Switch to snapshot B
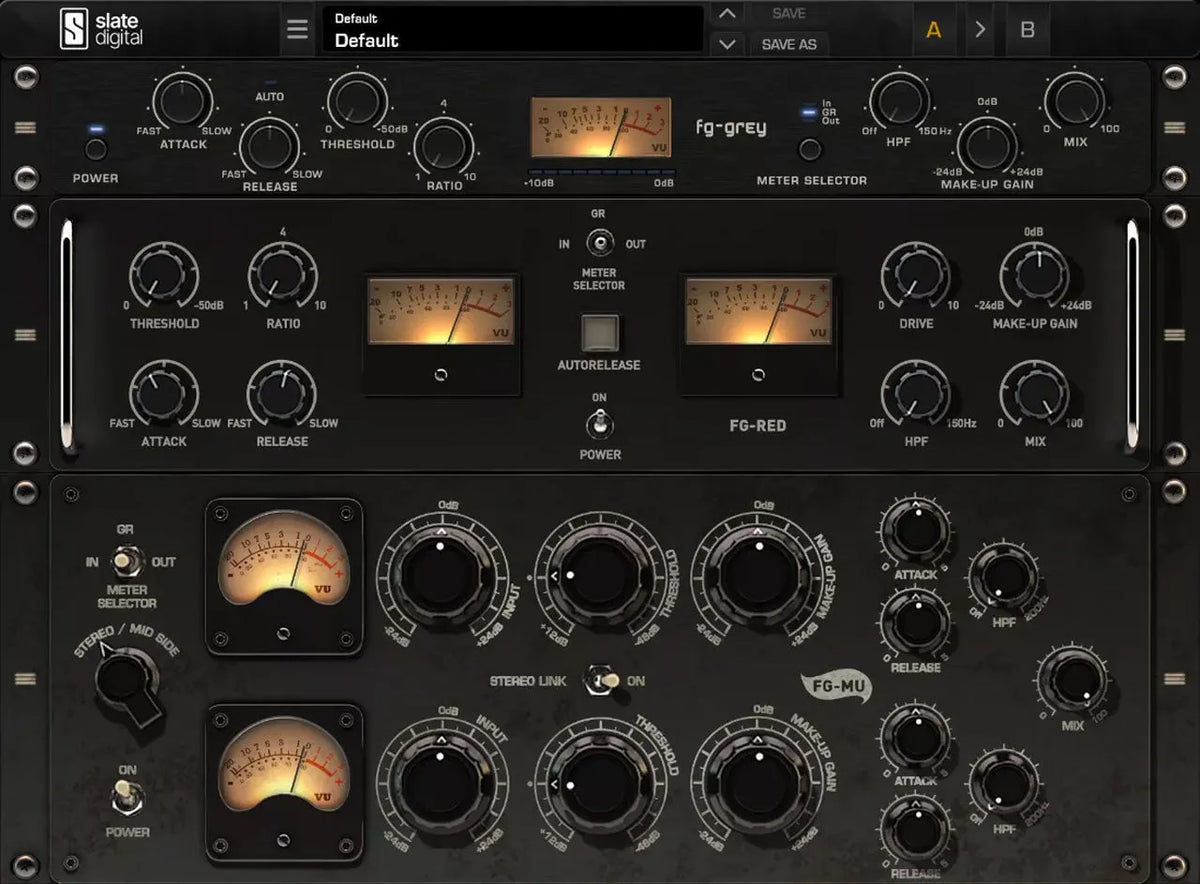 pyautogui.click(x=1027, y=29)
